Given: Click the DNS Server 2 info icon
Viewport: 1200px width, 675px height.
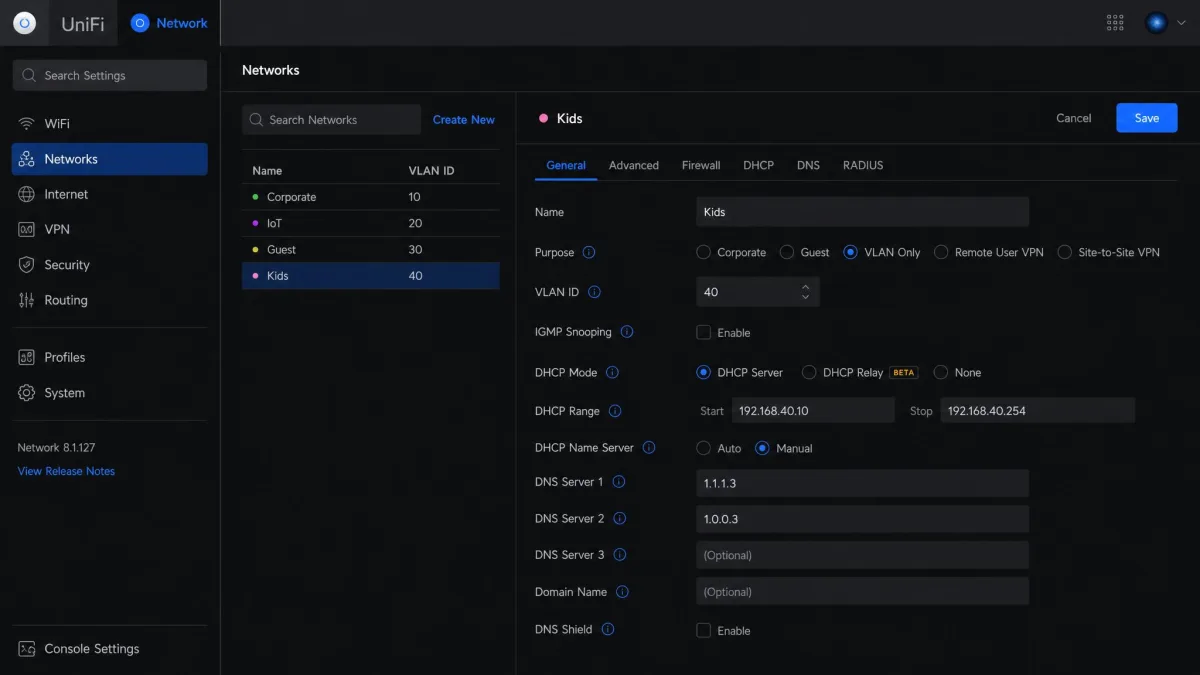Looking at the screenshot, I should [x=619, y=518].
